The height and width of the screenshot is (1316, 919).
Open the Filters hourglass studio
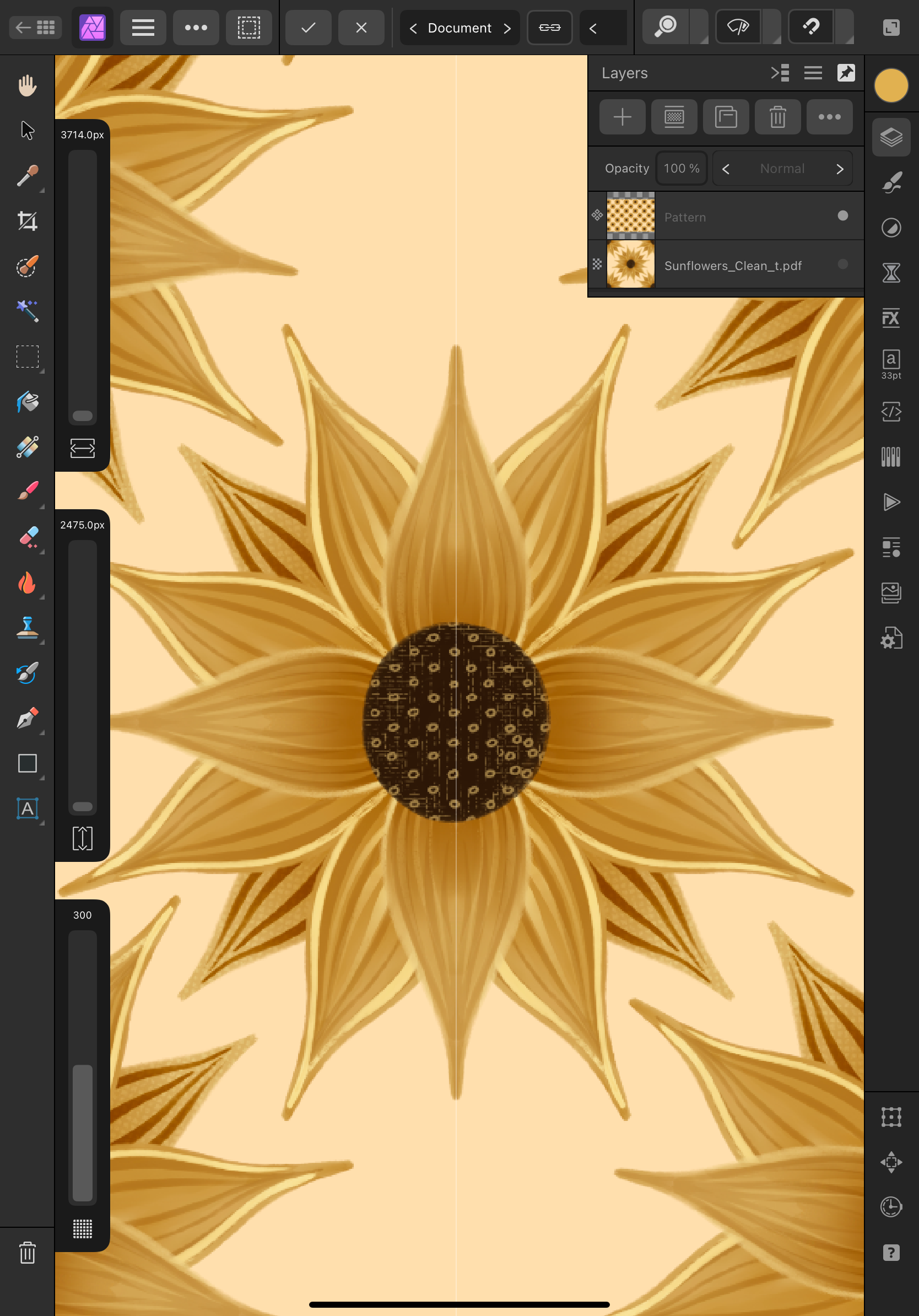pos(891,273)
